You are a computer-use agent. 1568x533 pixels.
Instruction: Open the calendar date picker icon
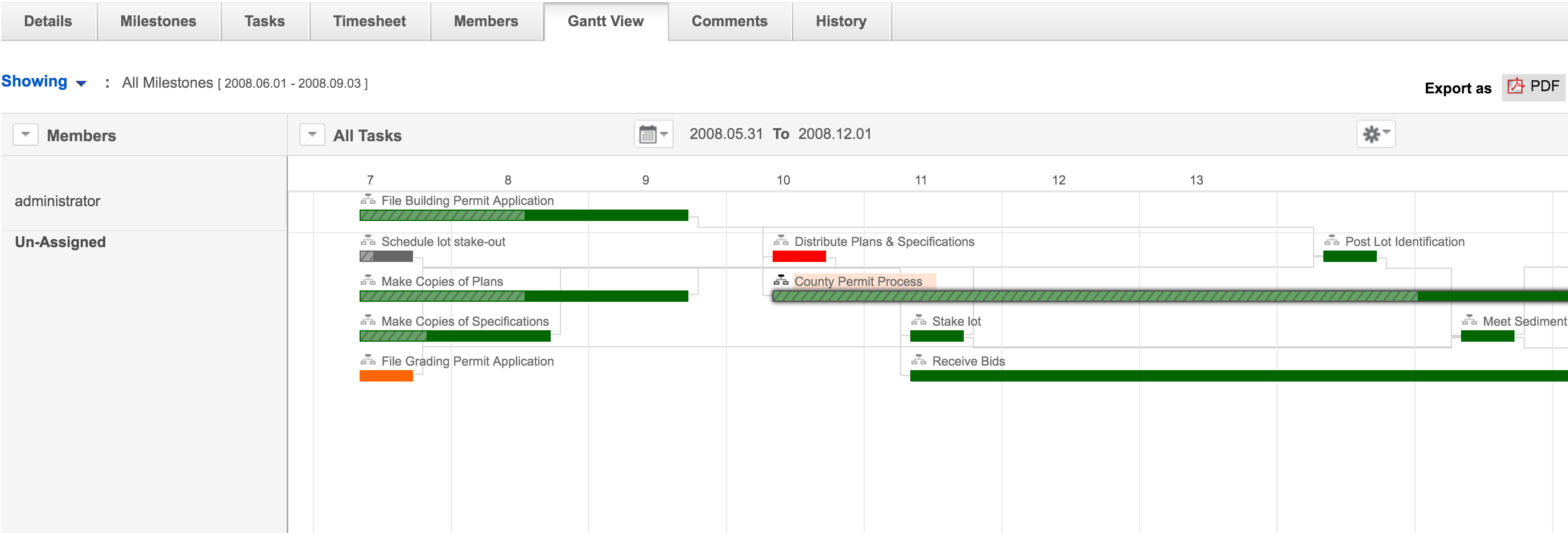[x=648, y=134]
